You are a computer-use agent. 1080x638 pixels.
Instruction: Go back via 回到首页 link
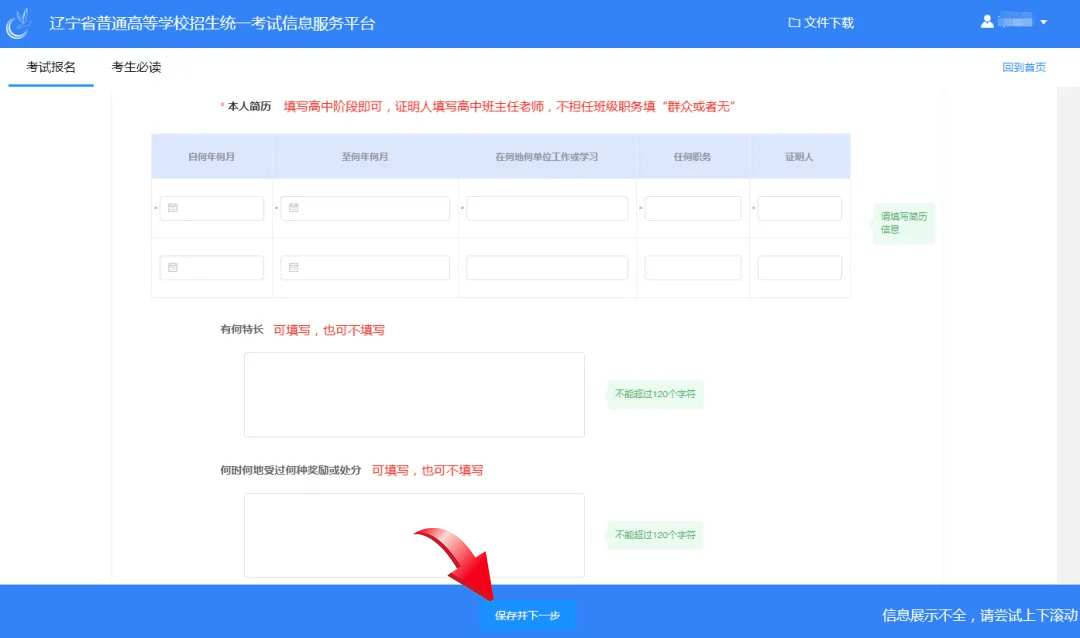pos(1024,68)
